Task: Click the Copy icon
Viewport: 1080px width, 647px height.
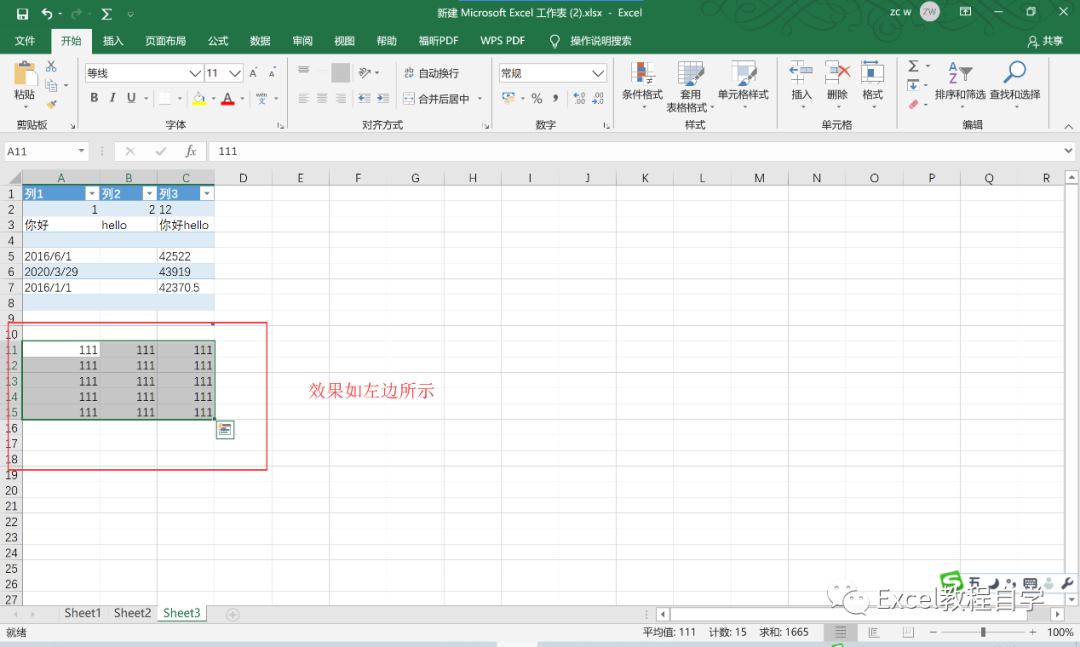Action: point(52,85)
